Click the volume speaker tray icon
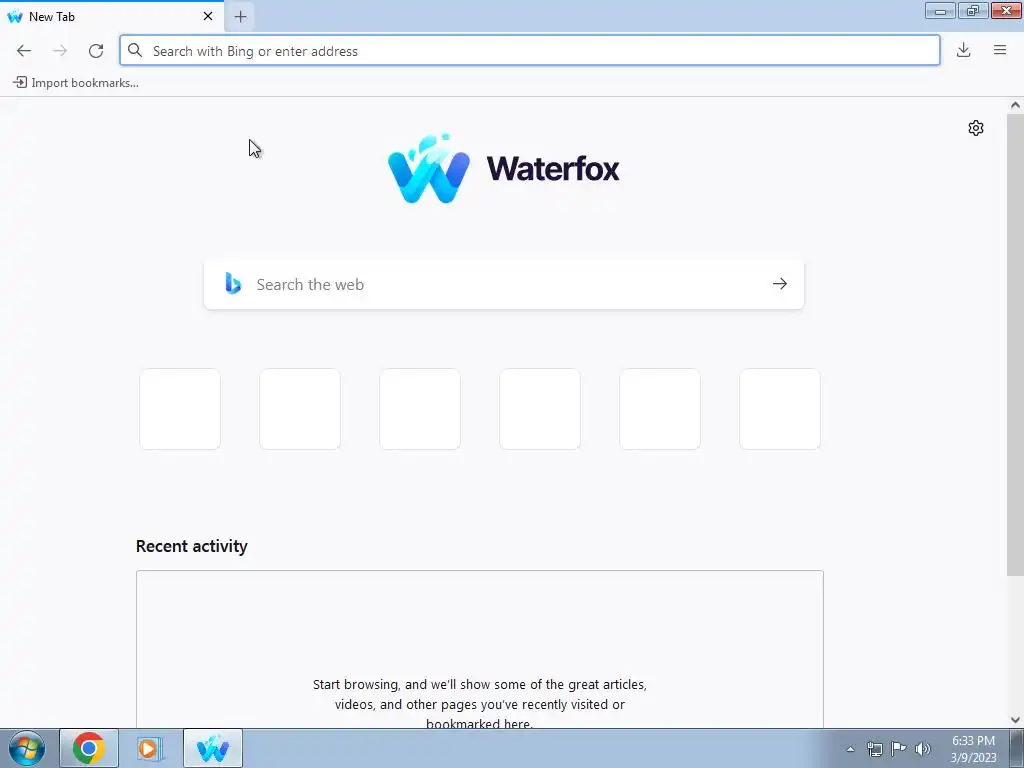Image resolution: width=1024 pixels, height=768 pixels. point(923,749)
